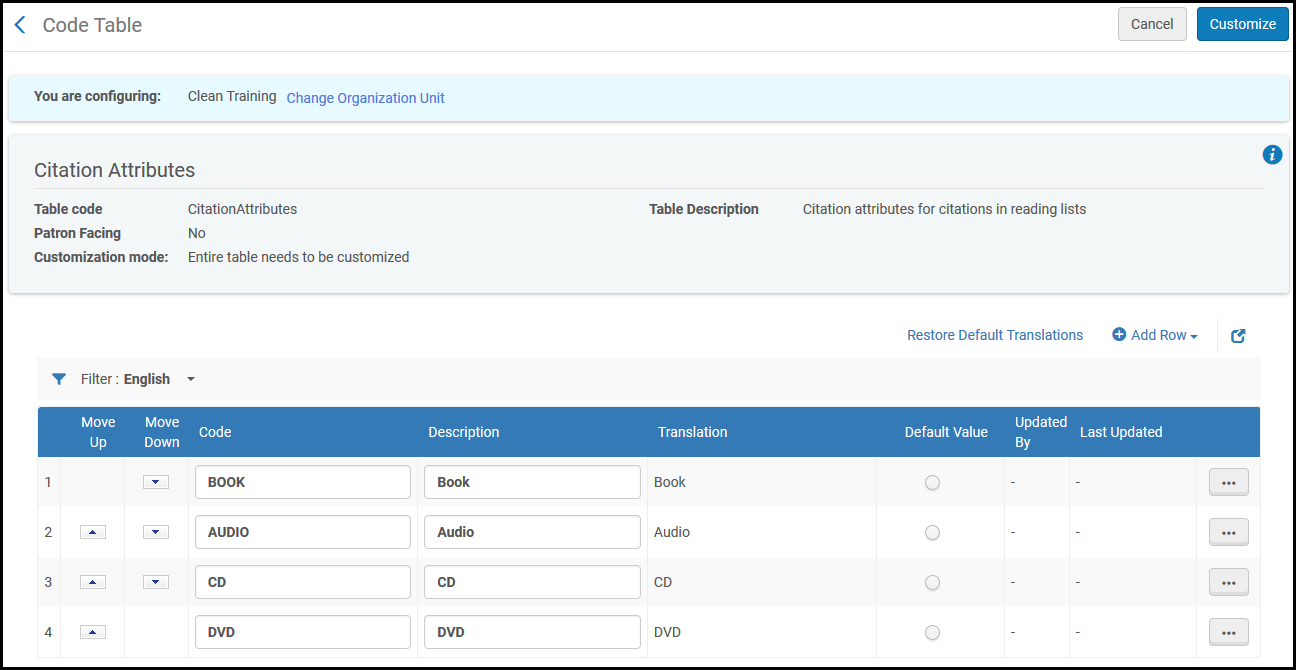Image resolution: width=1296 pixels, height=670 pixels.
Task: Move the DVD row up
Action: (x=93, y=632)
